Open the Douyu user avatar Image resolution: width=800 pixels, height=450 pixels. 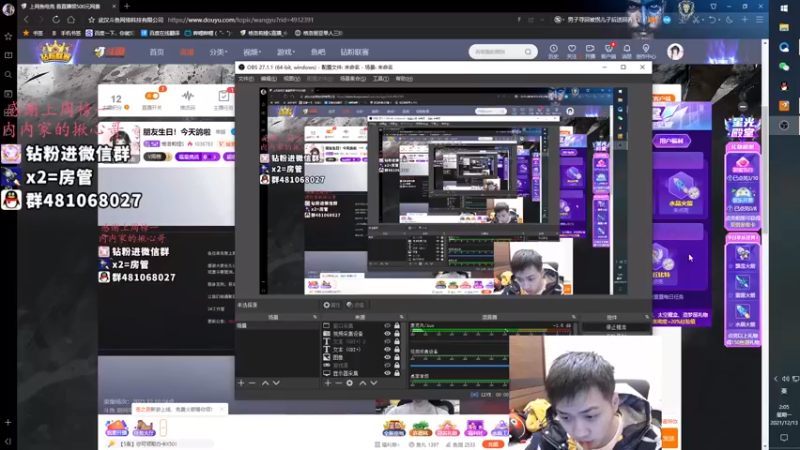675,52
